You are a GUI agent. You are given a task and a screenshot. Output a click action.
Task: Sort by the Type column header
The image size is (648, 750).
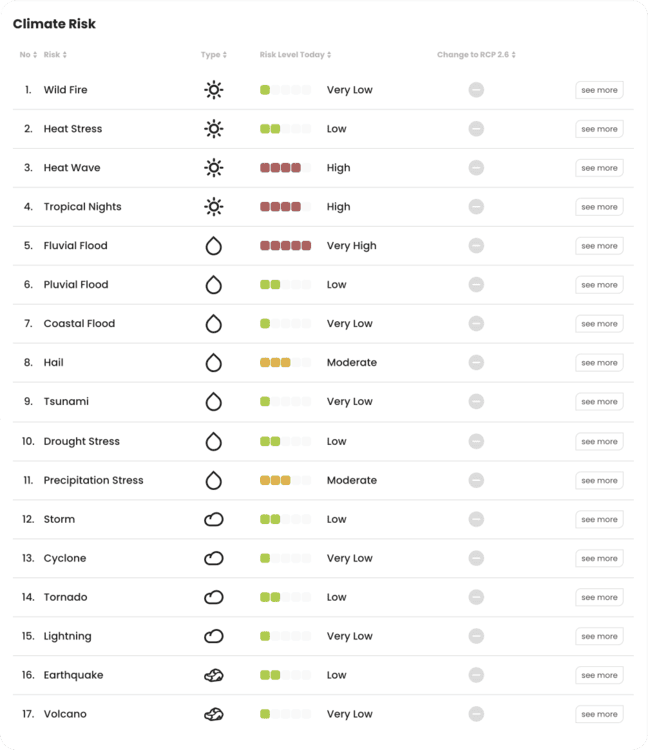tap(214, 55)
